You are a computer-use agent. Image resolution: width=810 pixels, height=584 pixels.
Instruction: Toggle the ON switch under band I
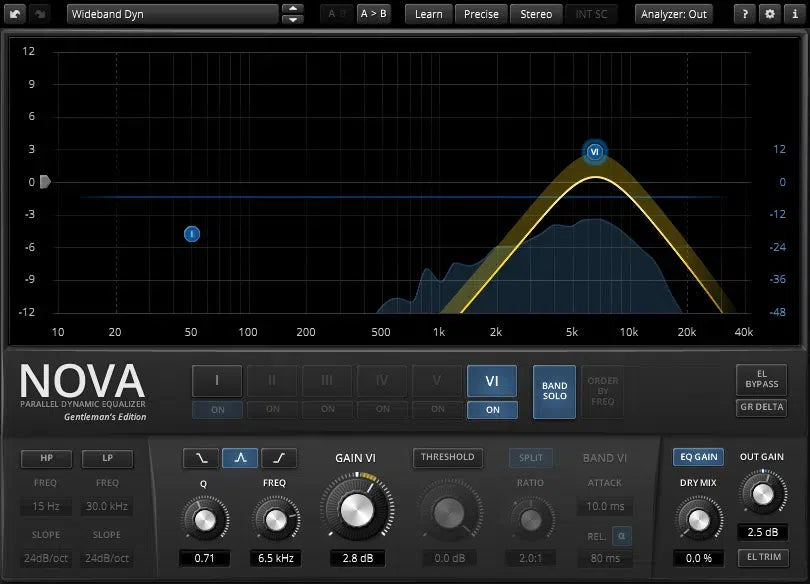click(217, 409)
